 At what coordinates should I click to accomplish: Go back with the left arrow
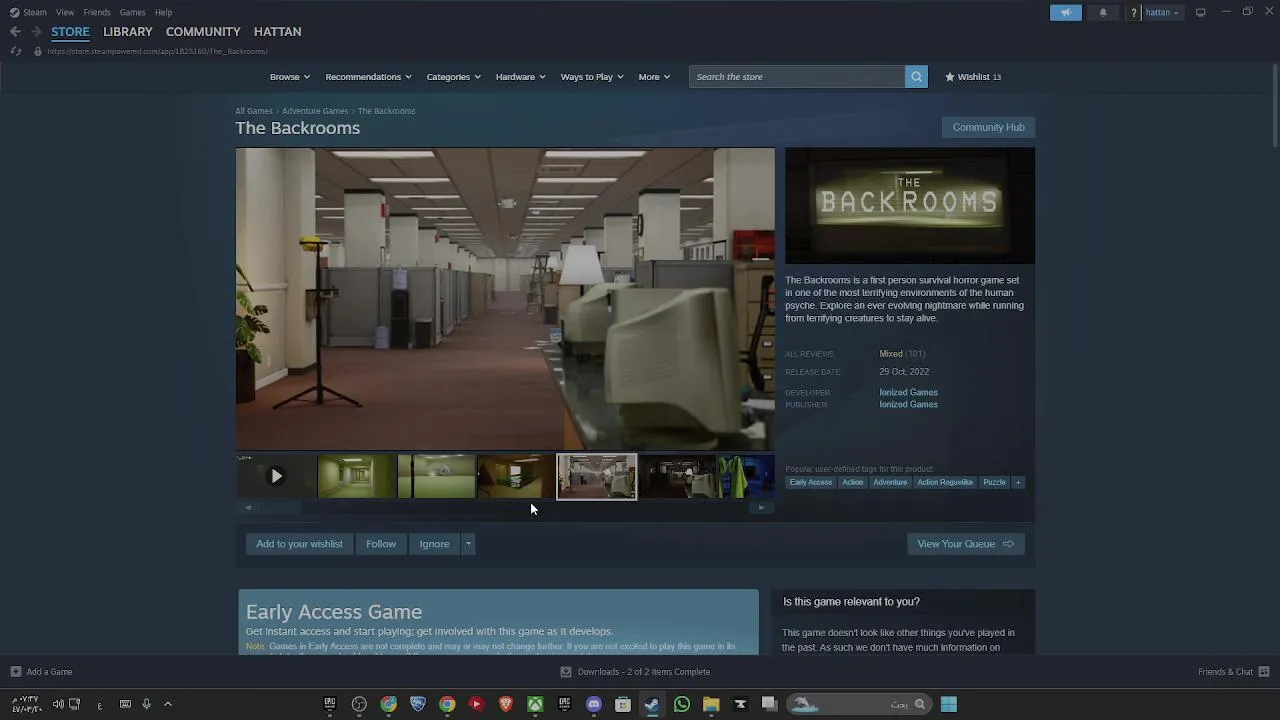coord(15,31)
